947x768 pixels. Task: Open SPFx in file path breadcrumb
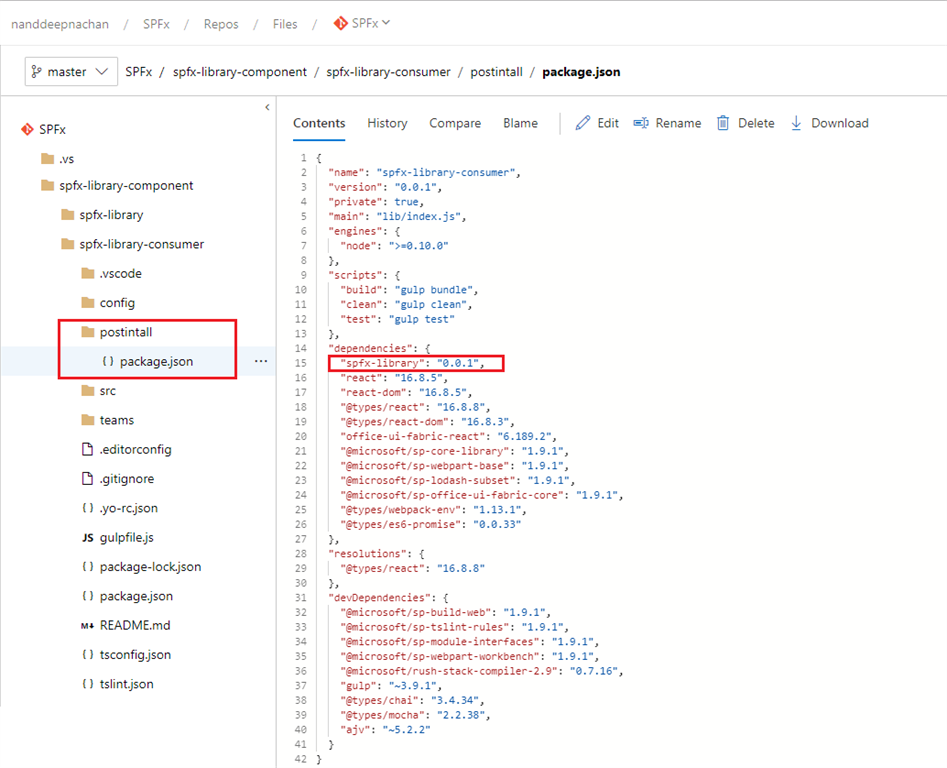[138, 72]
